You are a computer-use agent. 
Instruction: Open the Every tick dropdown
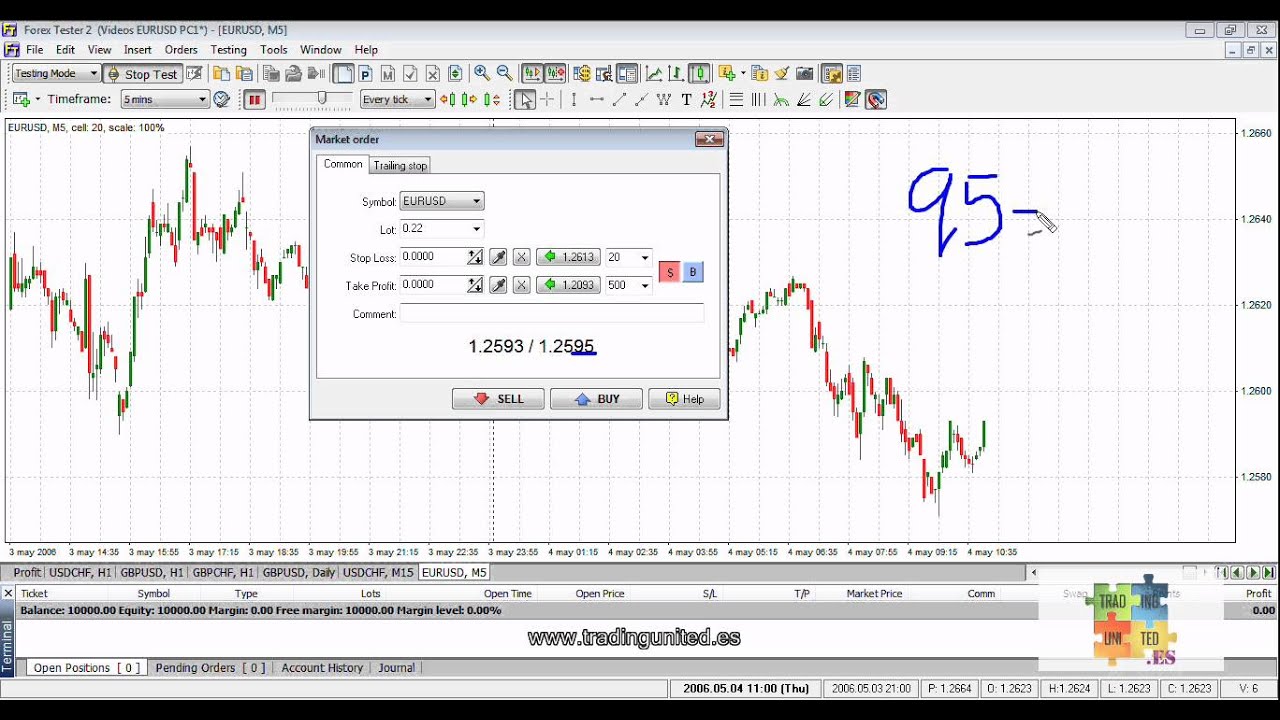click(397, 99)
